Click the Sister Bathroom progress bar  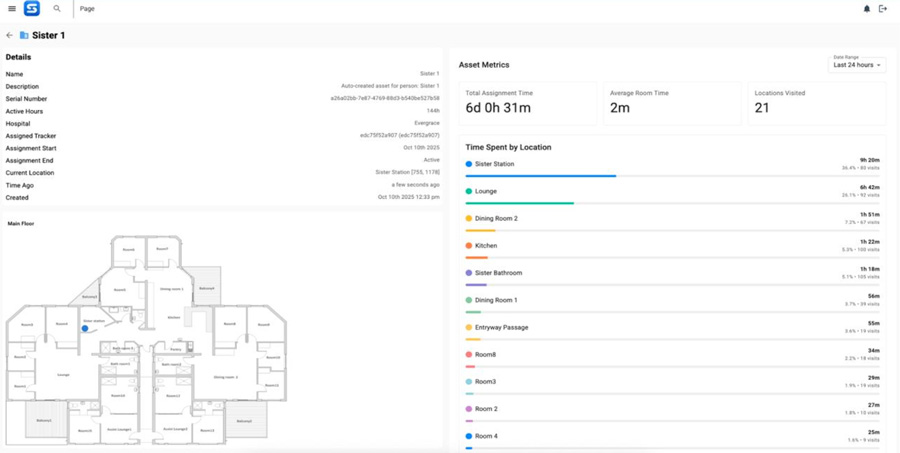tap(477, 285)
